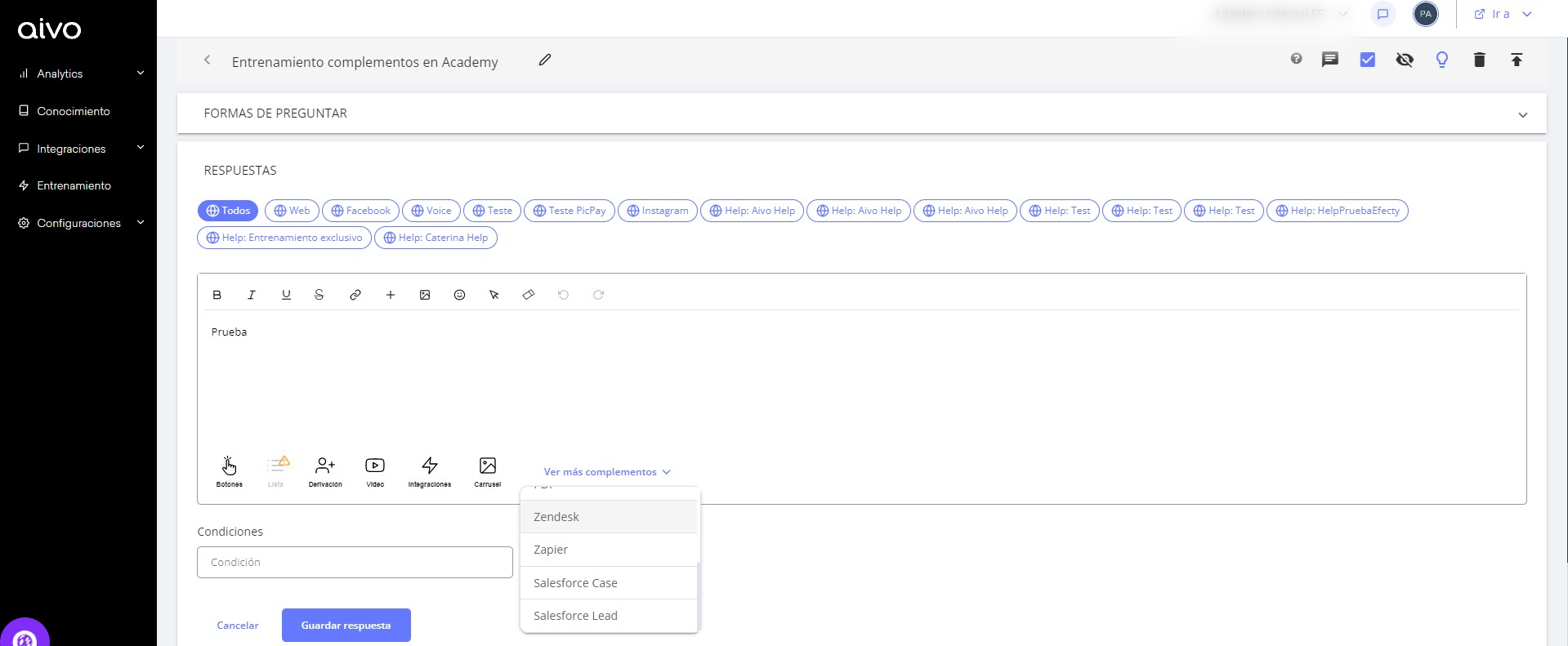Insert a link in the editor
1568x646 pixels.
point(355,295)
